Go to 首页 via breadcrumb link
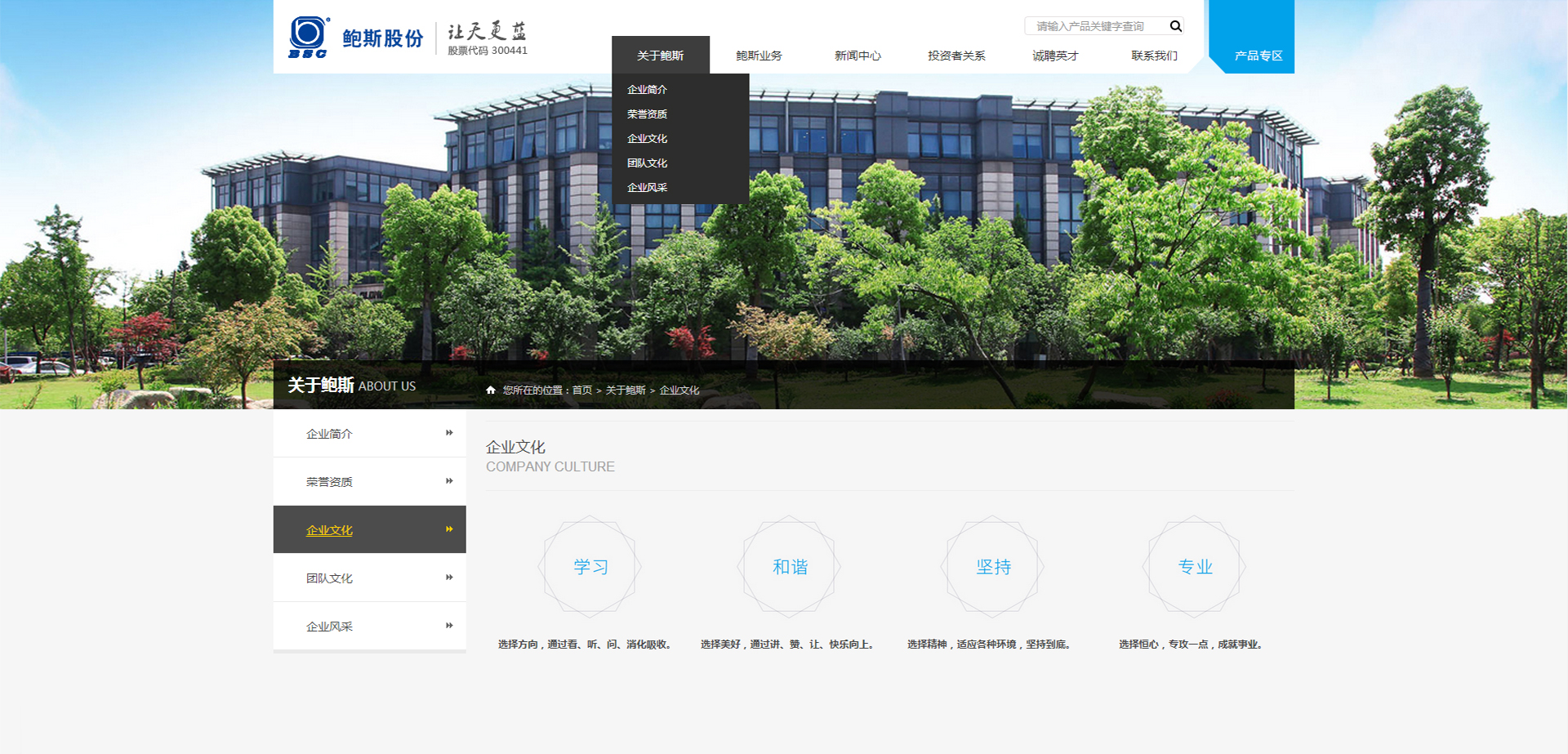 point(581,390)
